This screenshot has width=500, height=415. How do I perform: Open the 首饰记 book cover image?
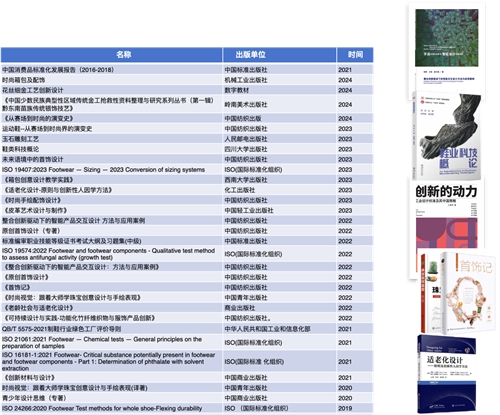click(x=468, y=293)
